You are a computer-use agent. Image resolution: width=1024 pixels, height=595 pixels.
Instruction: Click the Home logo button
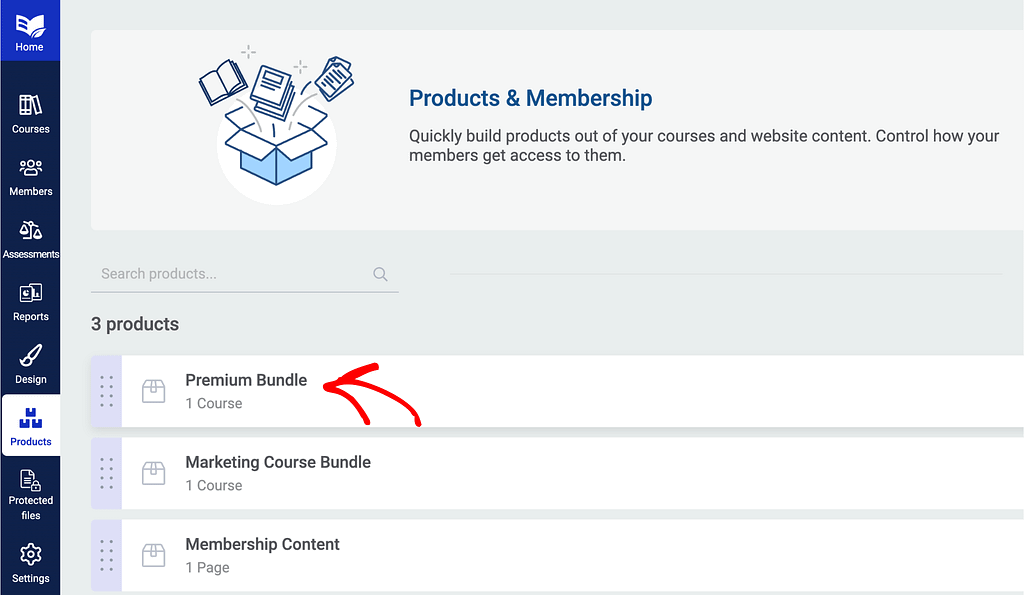coord(30,30)
